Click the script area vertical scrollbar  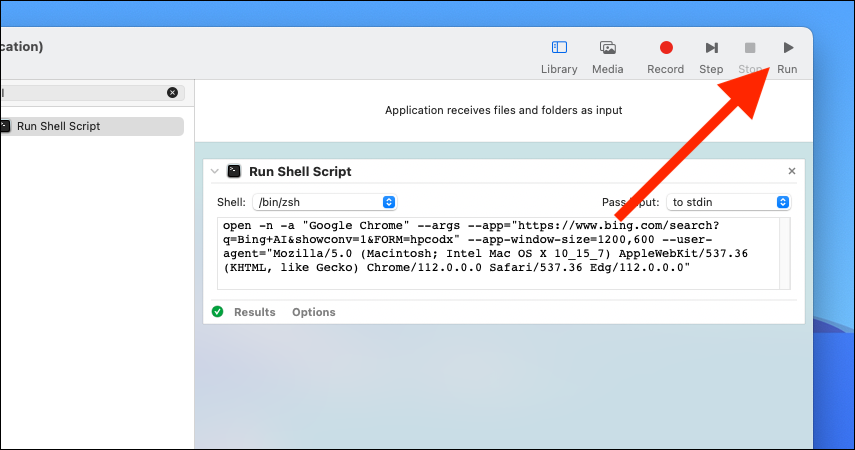(x=785, y=253)
